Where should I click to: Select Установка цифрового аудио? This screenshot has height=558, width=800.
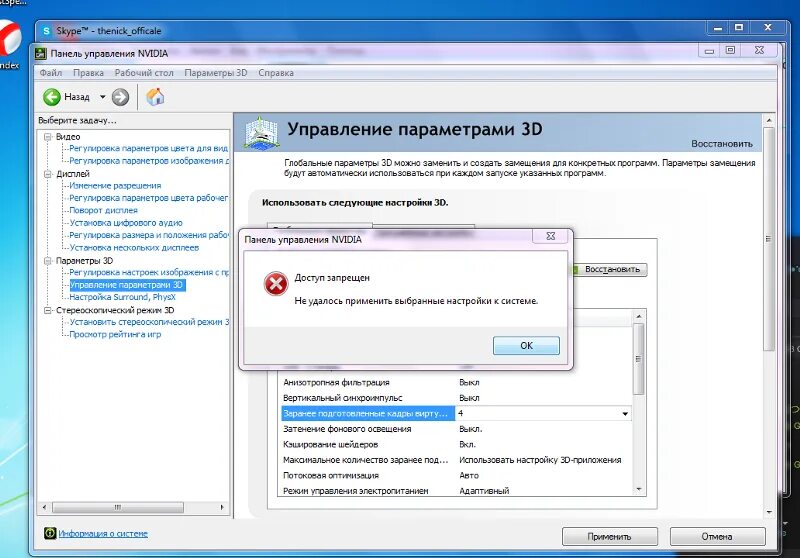(x=126, y=223)
